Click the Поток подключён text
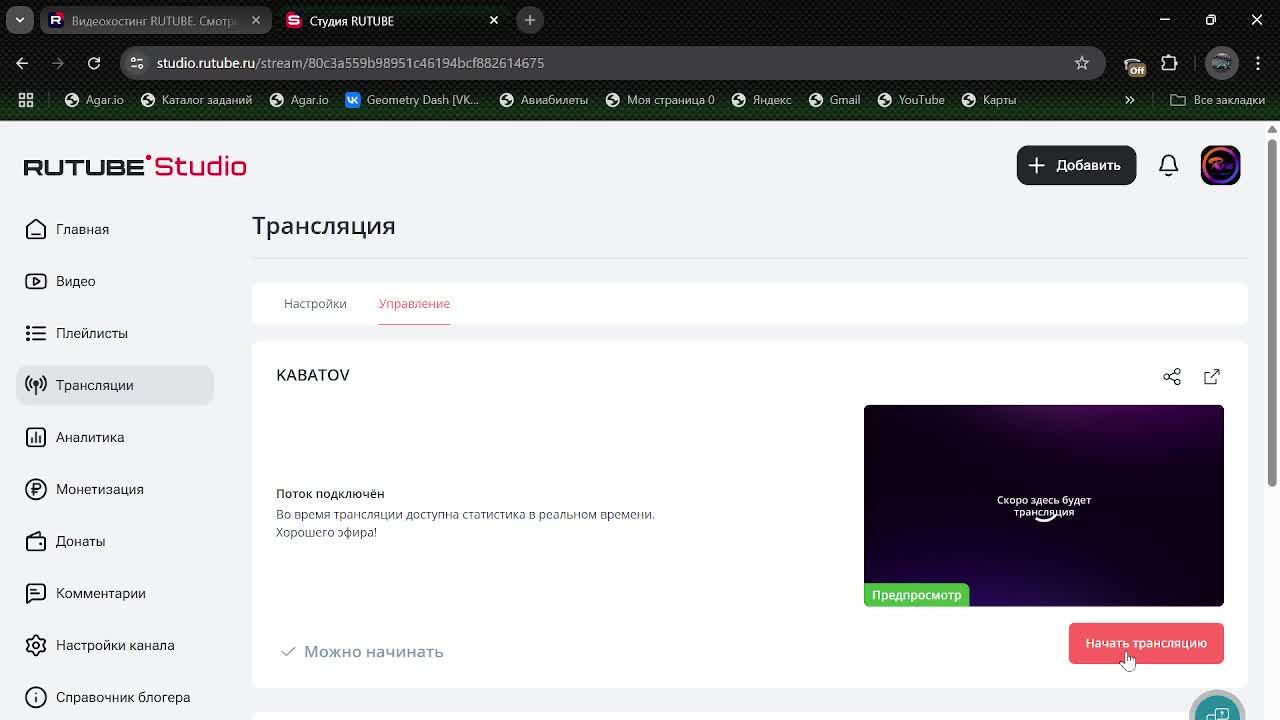The width and height of the screenshot is (1280, 720). [x=330, y=494]
